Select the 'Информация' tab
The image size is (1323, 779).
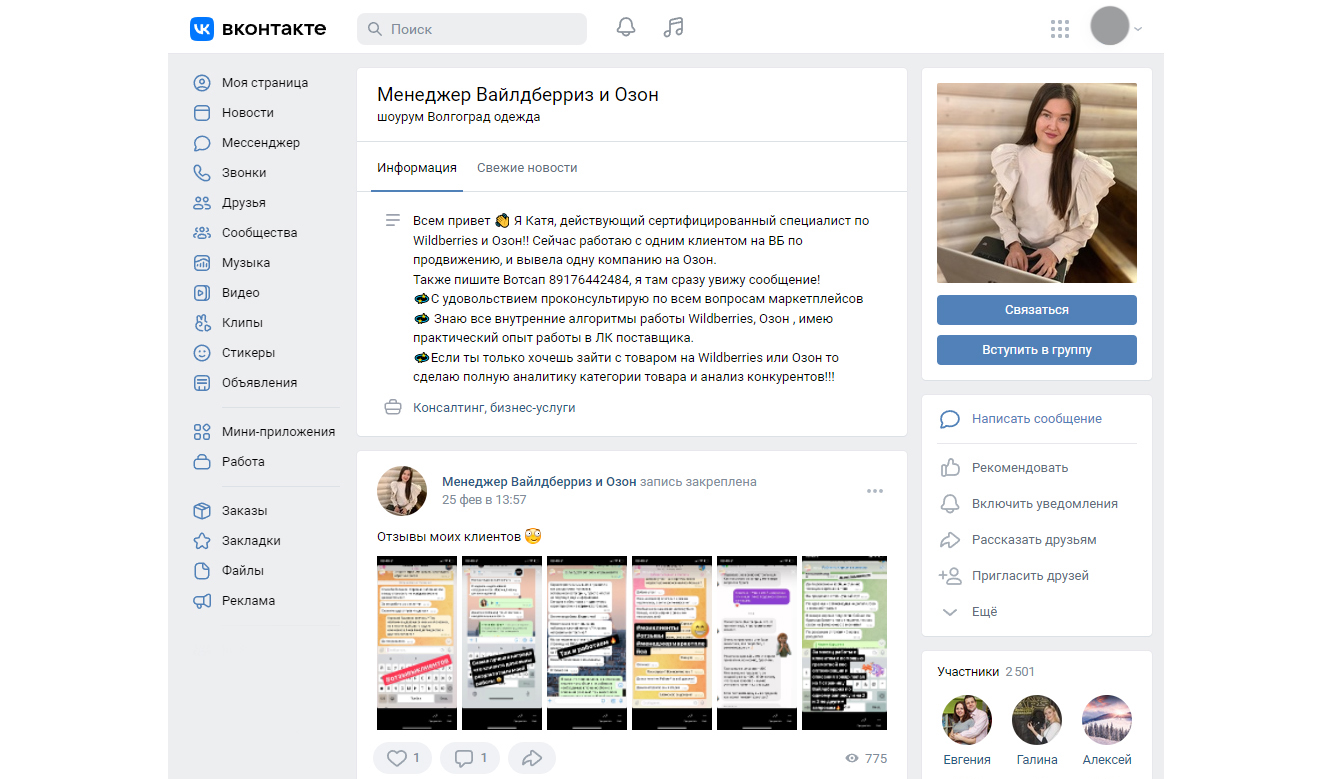[417, 168]
